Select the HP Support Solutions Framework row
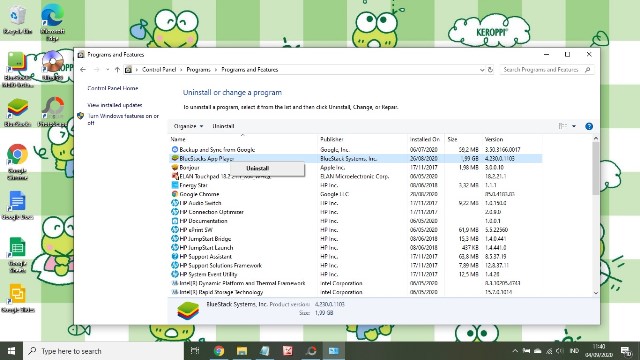Viewport: 640px width, 360px height. (x=356, y=265)
